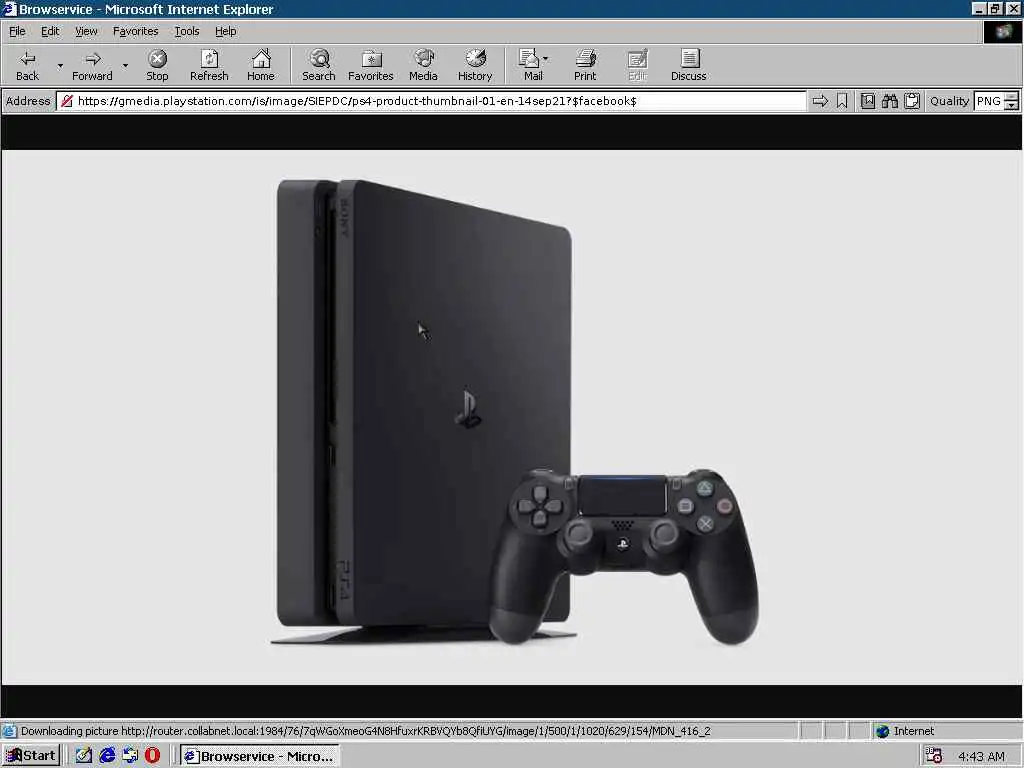
Task: Click the 4:43 AM clock
Action: 981,756
